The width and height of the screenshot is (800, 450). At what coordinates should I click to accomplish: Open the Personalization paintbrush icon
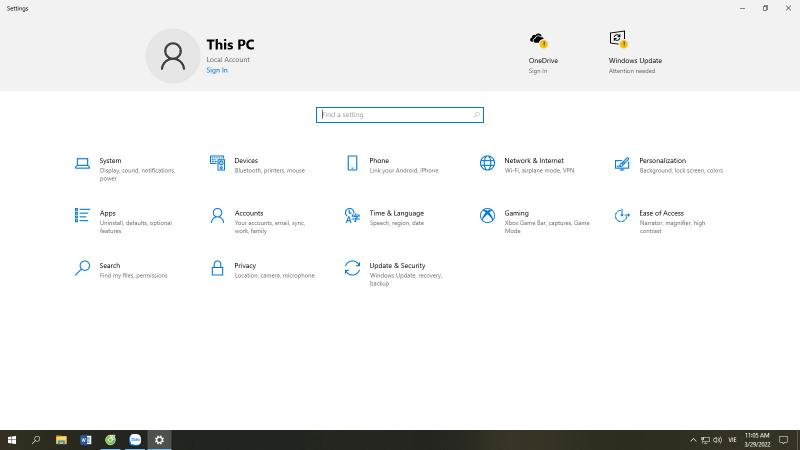[x=622, y=164]
